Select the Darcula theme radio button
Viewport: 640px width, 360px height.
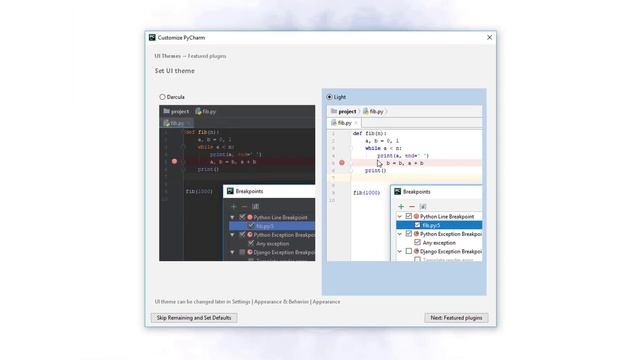[x=162, y=97]
